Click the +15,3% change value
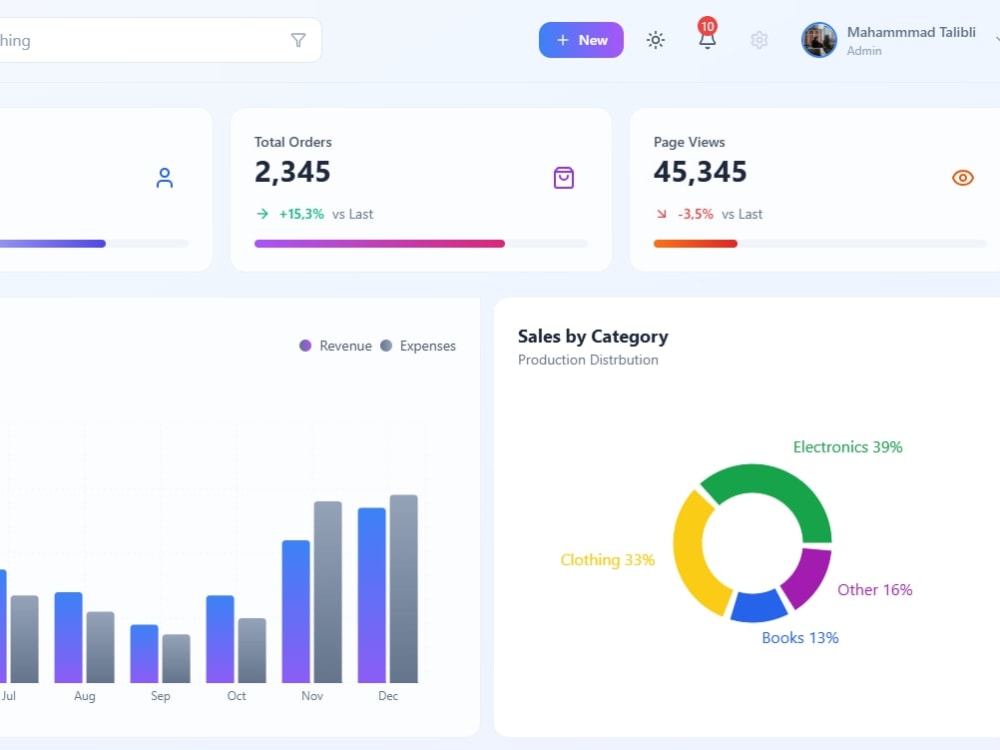This screenshot has height=750, width=1000. tap(302, 214)
